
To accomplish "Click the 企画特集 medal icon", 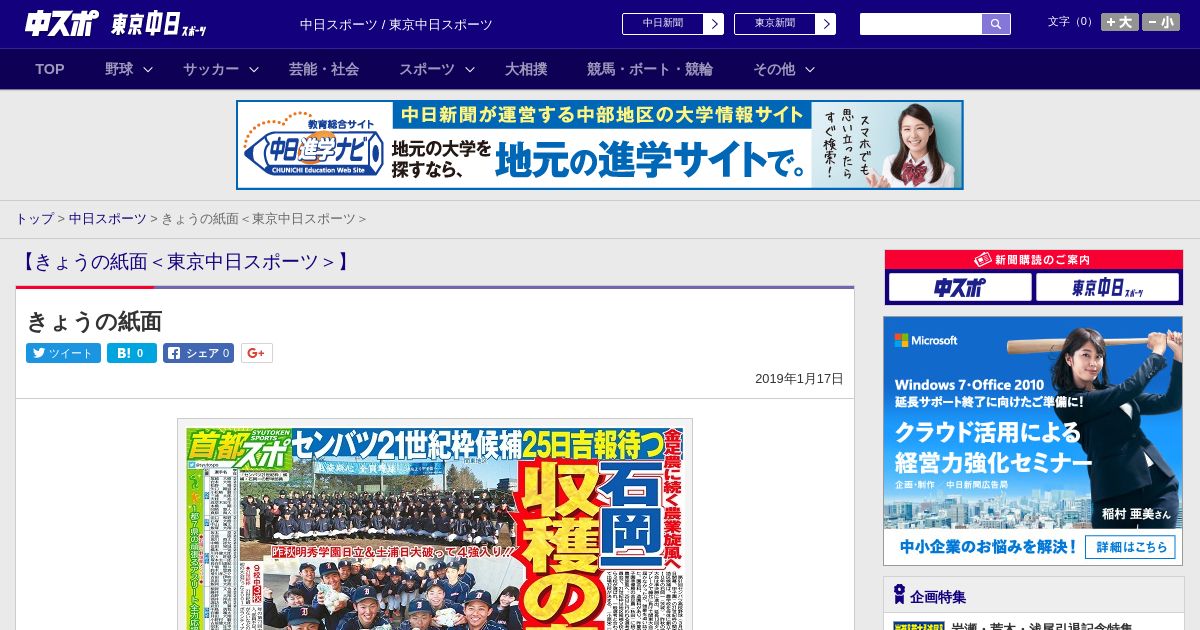I will coord(899,595).
